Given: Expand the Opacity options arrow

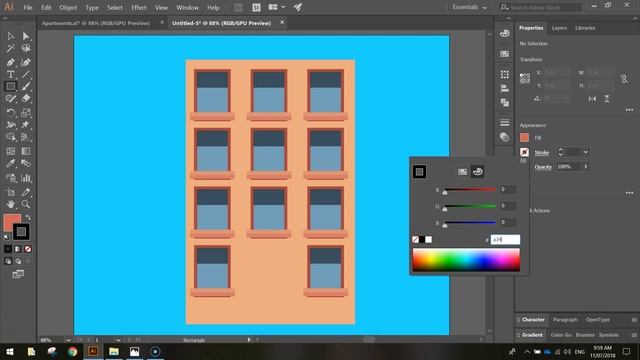Looking at the screenshot, I should (x=586, y=167).
